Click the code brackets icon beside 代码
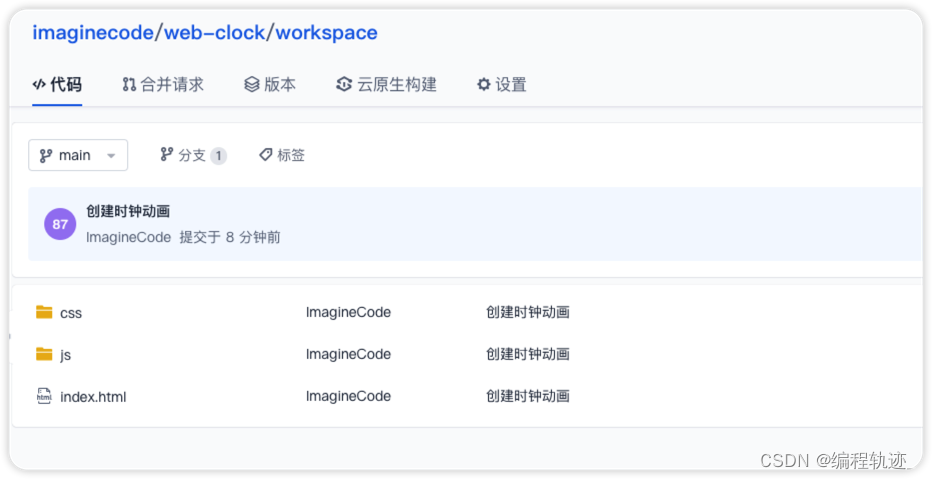 tap(39, 84)
